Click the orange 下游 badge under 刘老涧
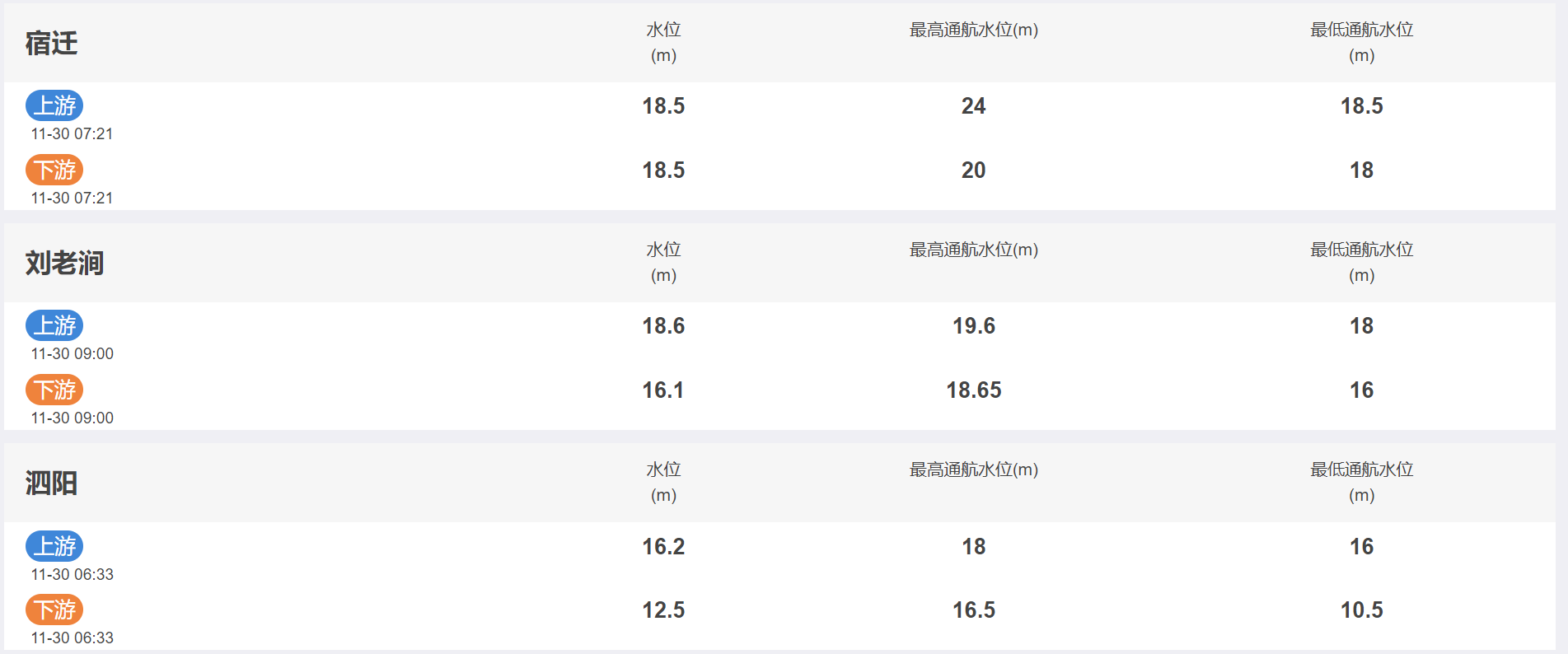 tap(54, 390)
